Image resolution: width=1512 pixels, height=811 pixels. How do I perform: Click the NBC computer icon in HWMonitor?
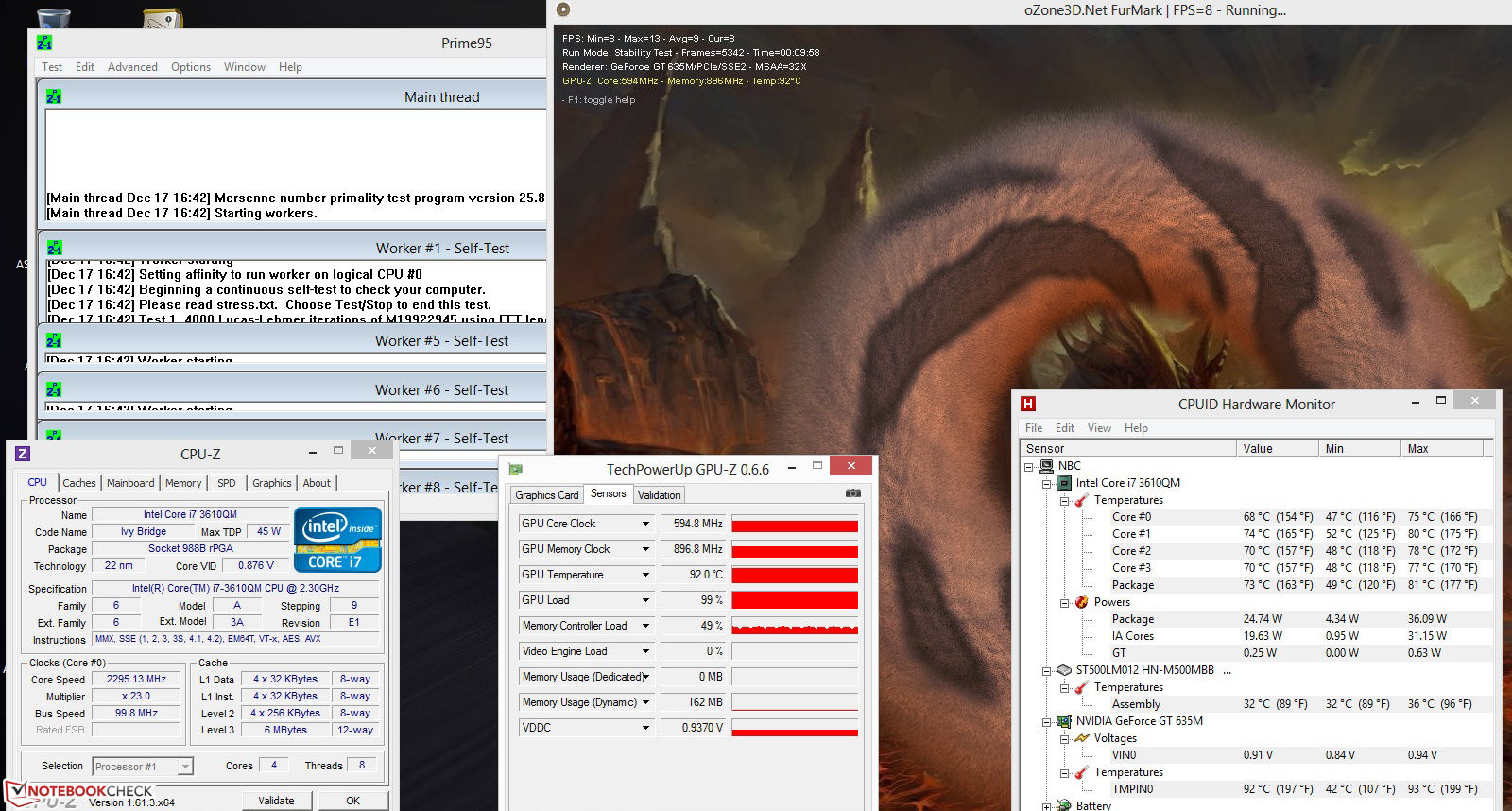coord(1047,466)
